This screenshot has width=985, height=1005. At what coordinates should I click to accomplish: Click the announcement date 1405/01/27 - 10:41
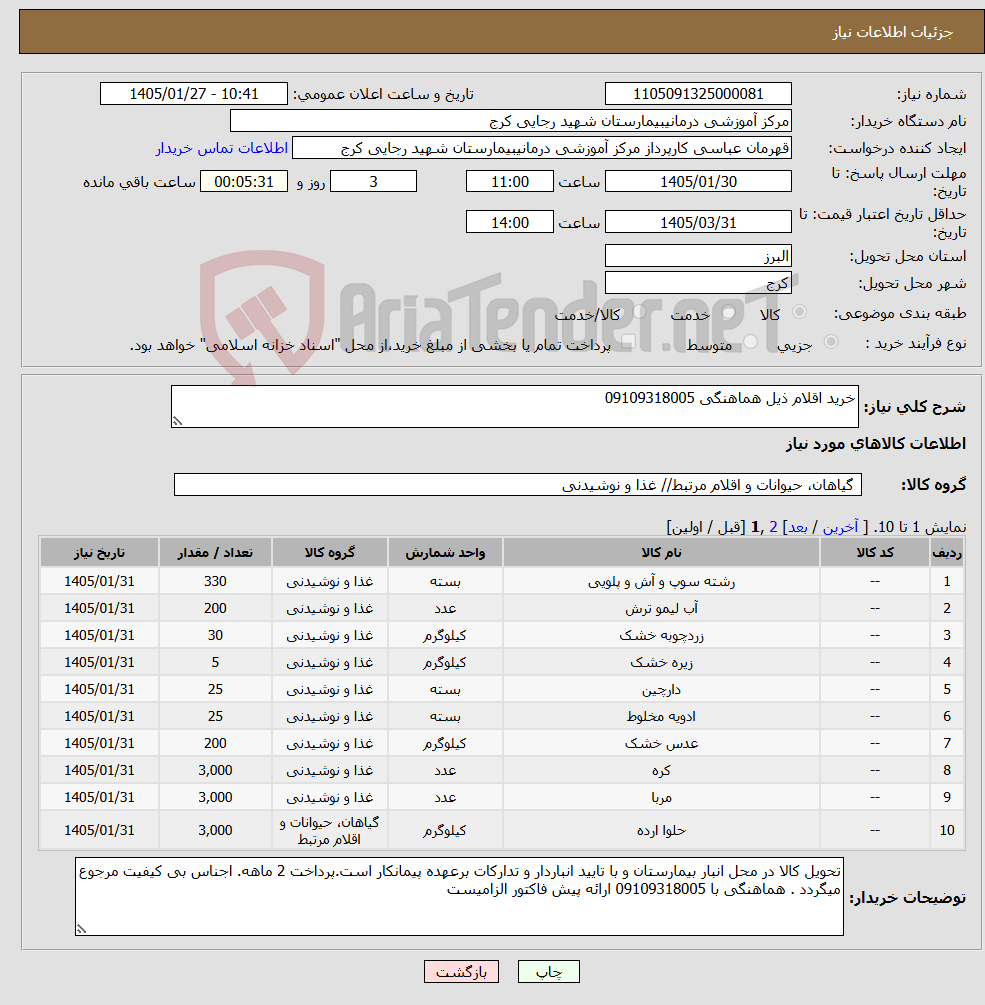point(194,94)
